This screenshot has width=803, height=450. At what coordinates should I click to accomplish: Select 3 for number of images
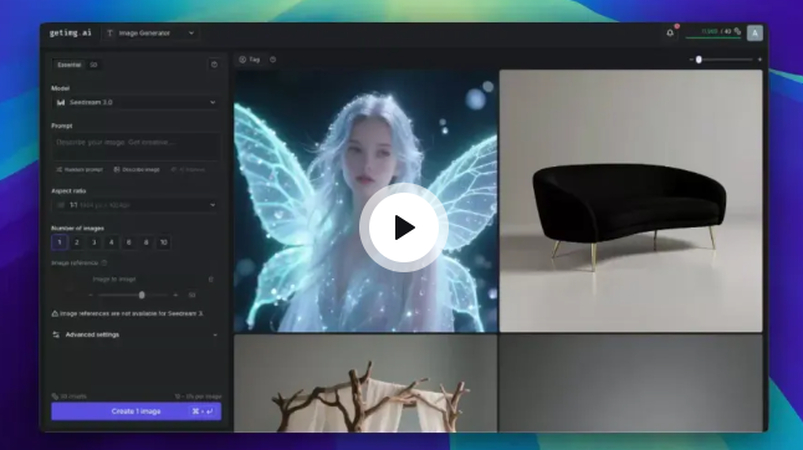[94, 242]
